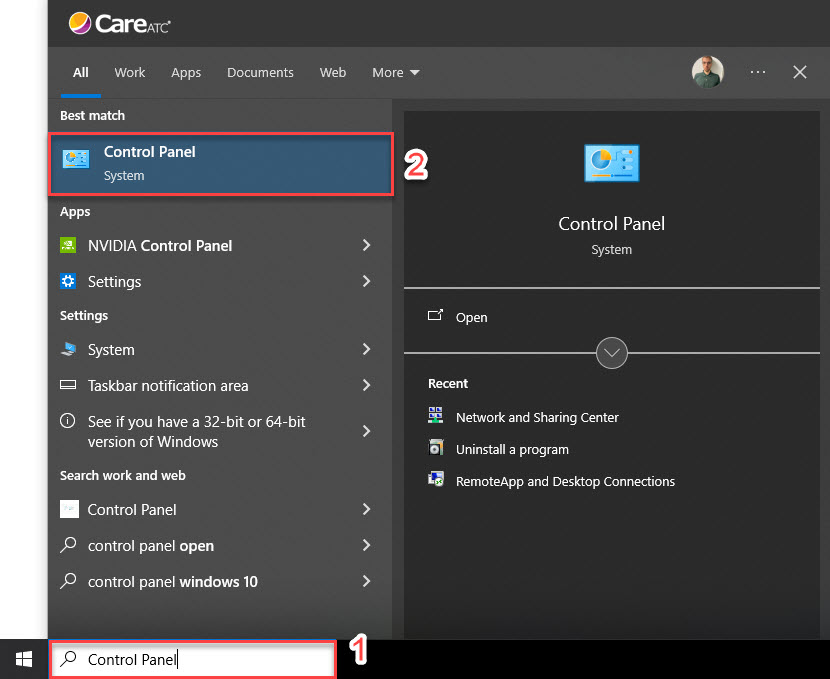Click the RemoteApp and Desktop Connections icon

point(436,479)
